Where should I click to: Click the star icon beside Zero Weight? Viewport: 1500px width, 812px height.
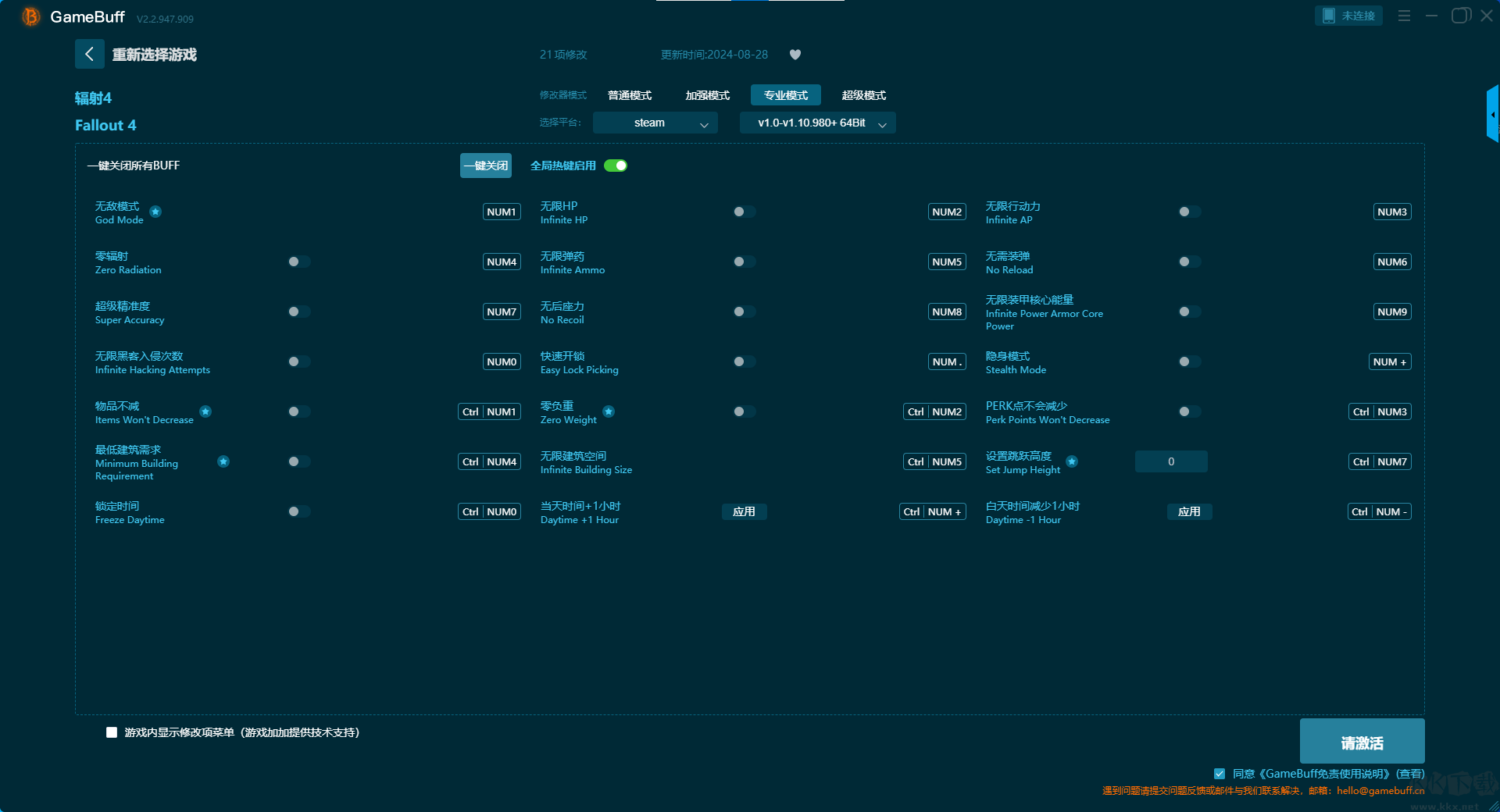point(609,411)
